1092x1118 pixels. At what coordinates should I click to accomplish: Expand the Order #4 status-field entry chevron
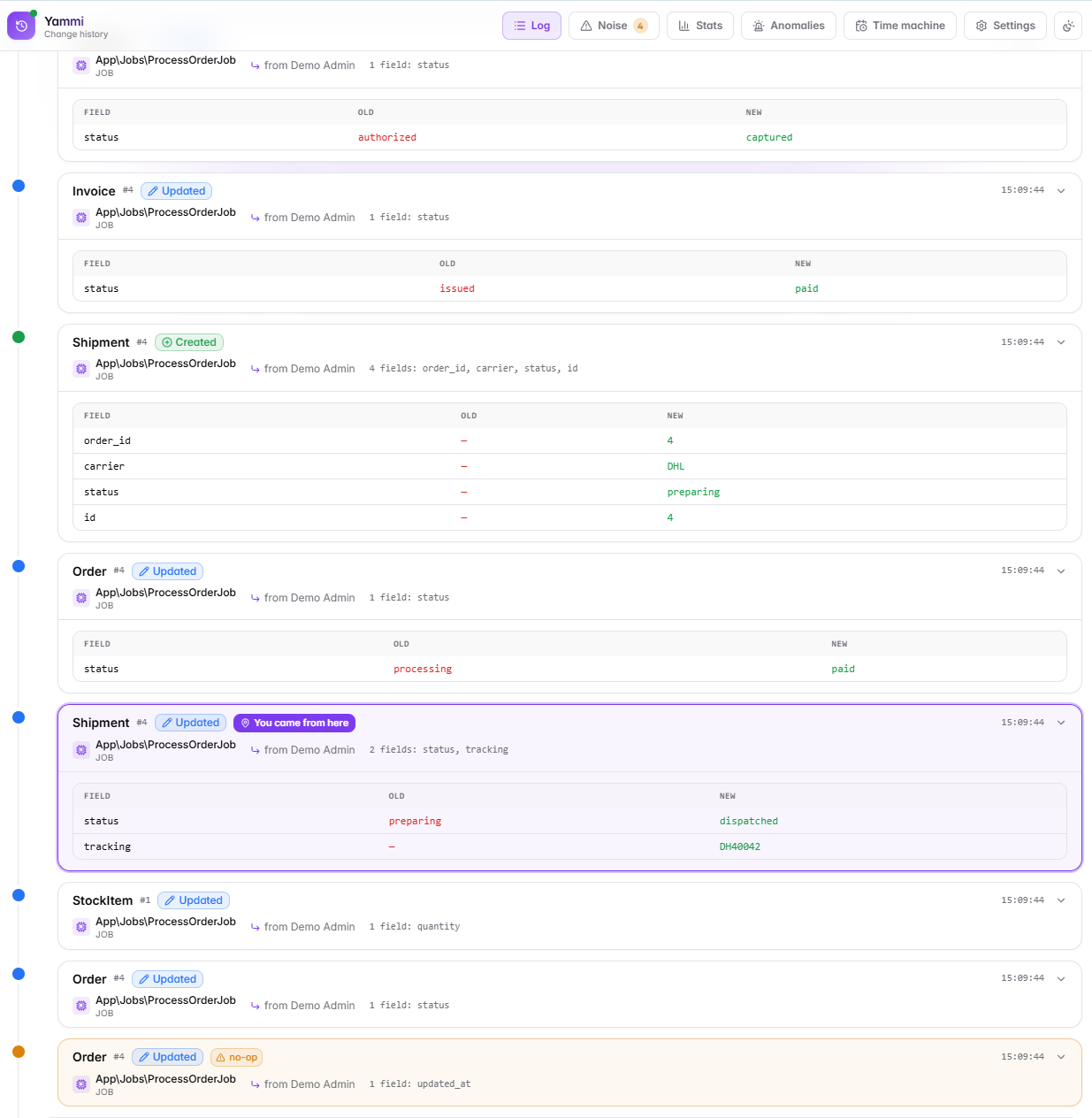coord(1061,979)
